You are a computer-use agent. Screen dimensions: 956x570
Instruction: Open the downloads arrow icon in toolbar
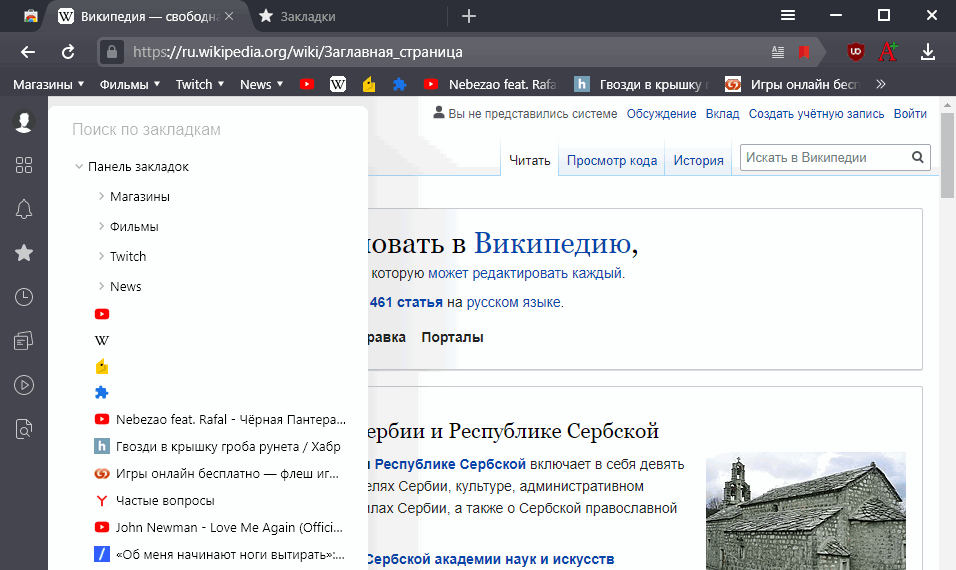pyautogui.click(x=928, y=52)
